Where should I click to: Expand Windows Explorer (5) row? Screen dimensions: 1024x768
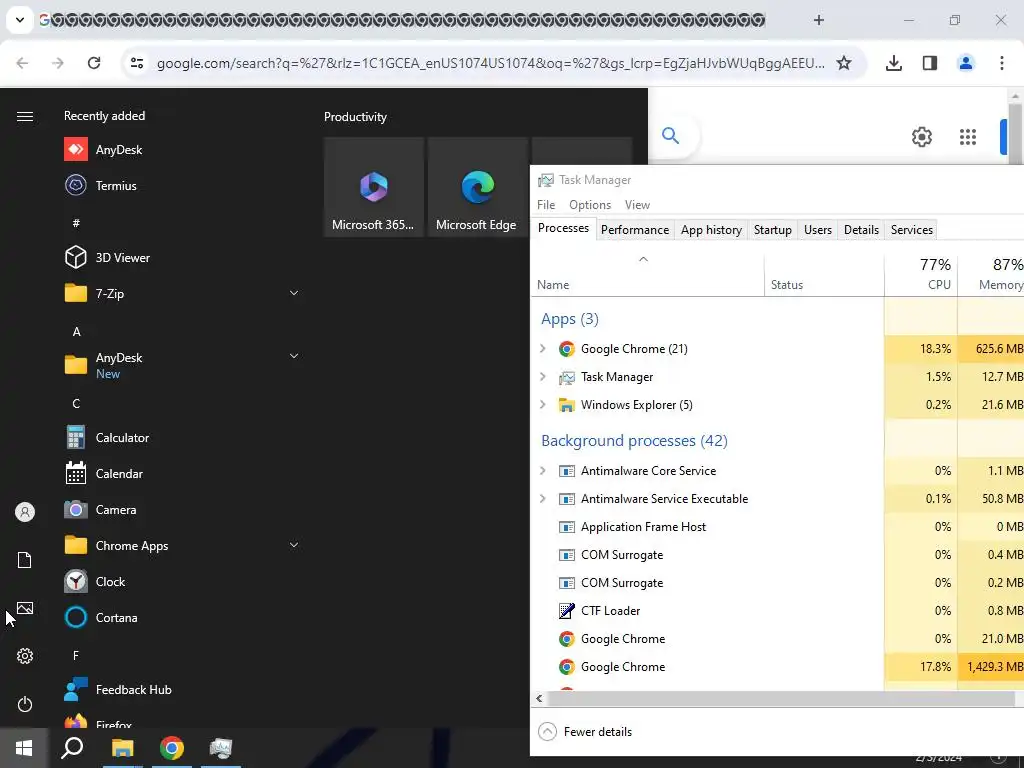pos(542,405)
